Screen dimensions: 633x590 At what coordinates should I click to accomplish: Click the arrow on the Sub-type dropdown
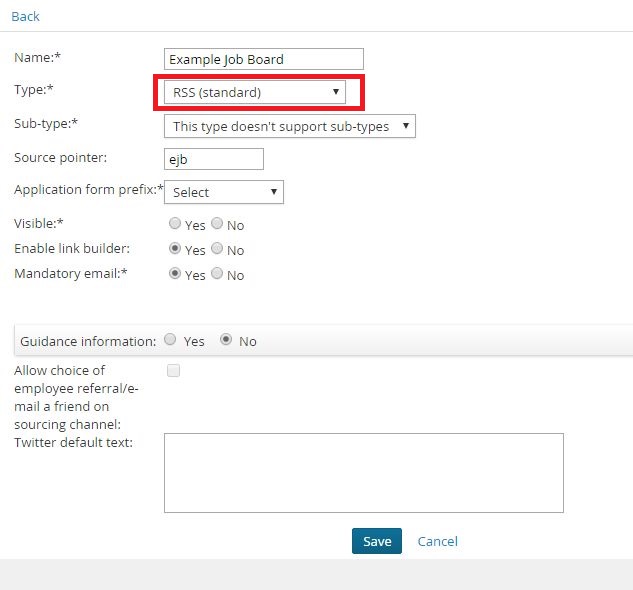click(406, 127)
